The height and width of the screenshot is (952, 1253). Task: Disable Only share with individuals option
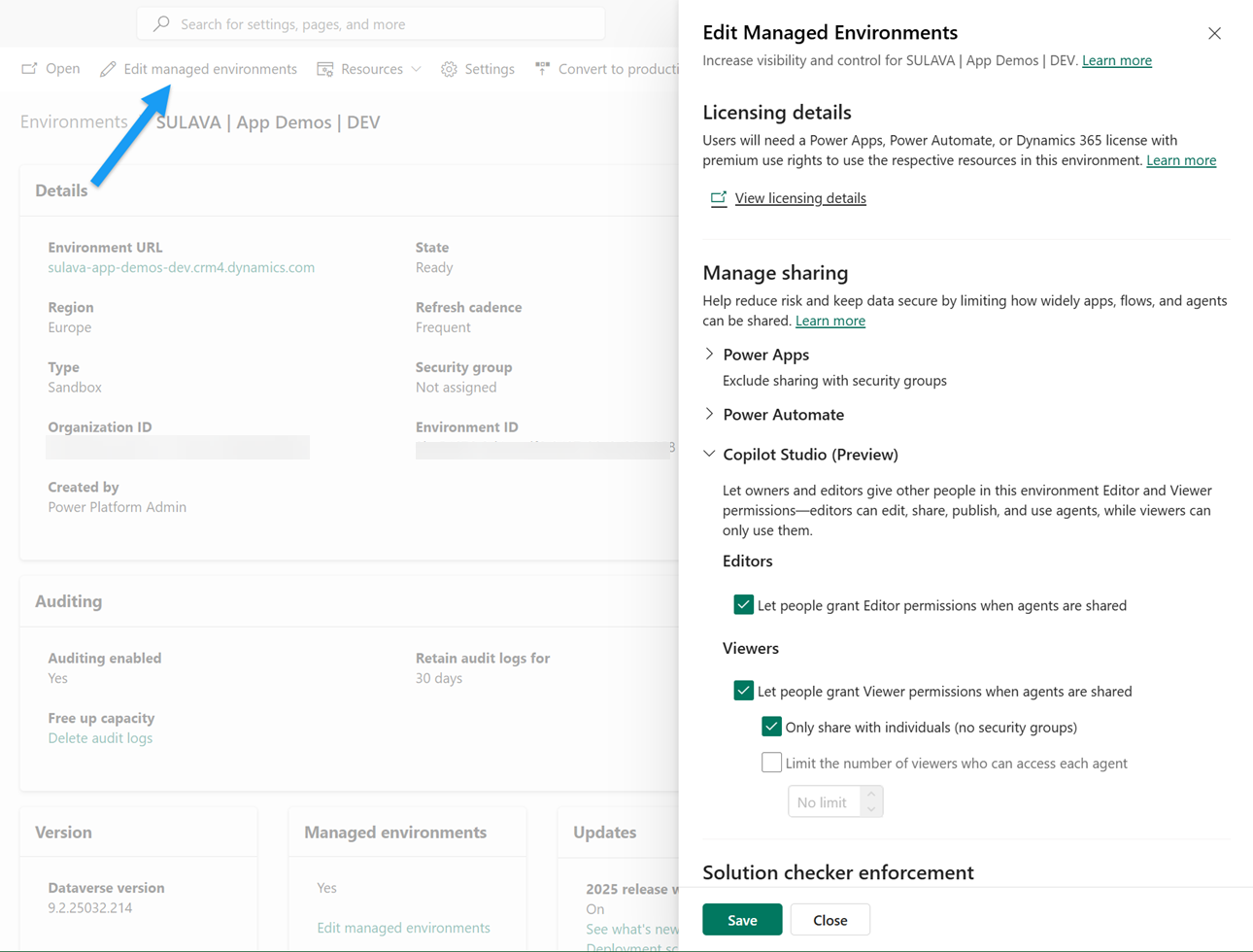[771, 727]
